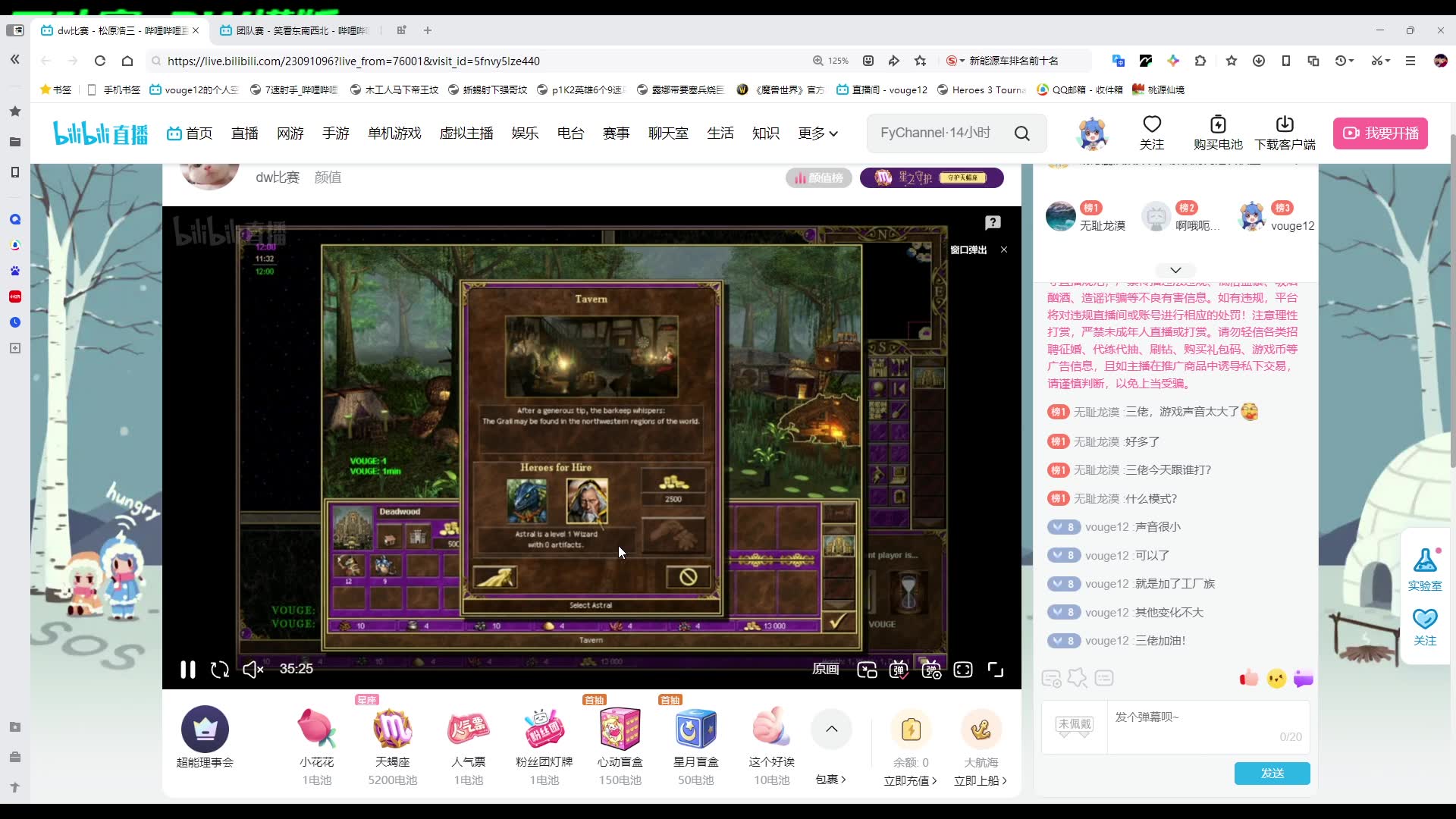Open the 网游 category
The width and height of the screenshot is (1456, 819).
(x=290, y=133)
